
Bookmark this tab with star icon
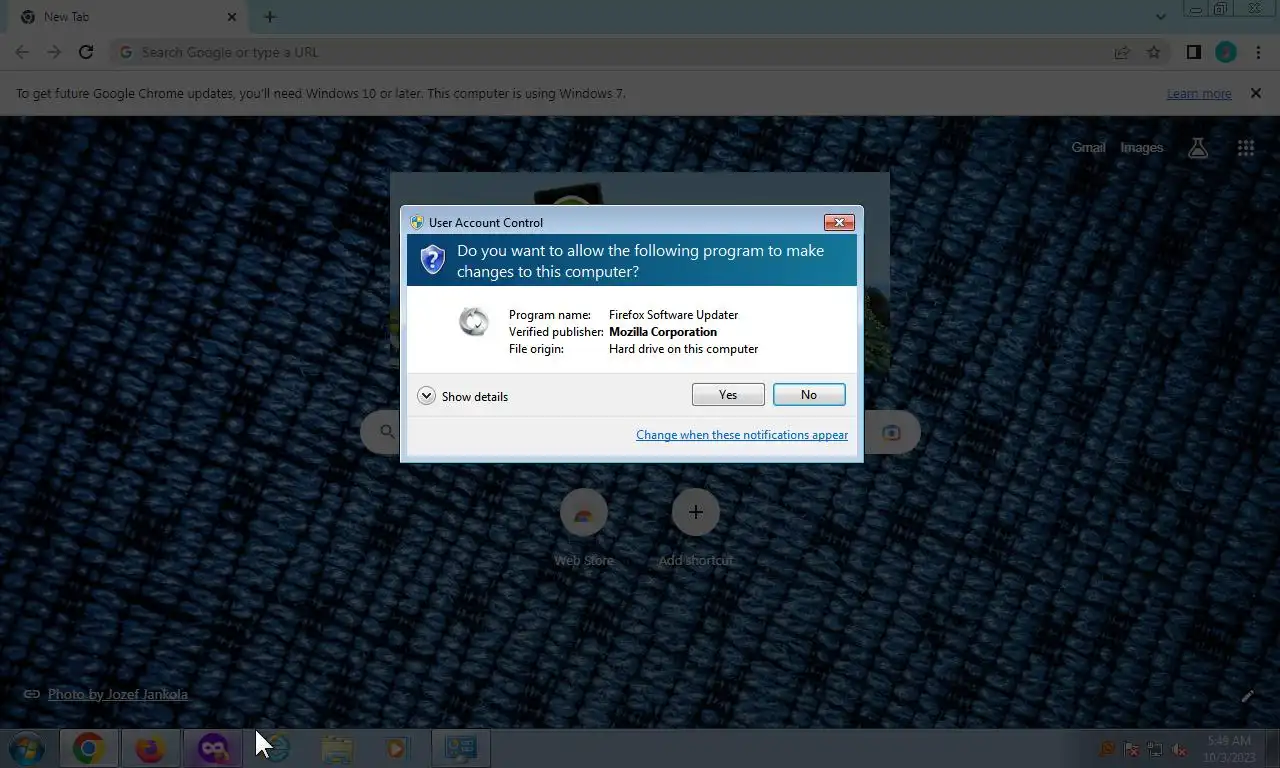(1154, 52)
